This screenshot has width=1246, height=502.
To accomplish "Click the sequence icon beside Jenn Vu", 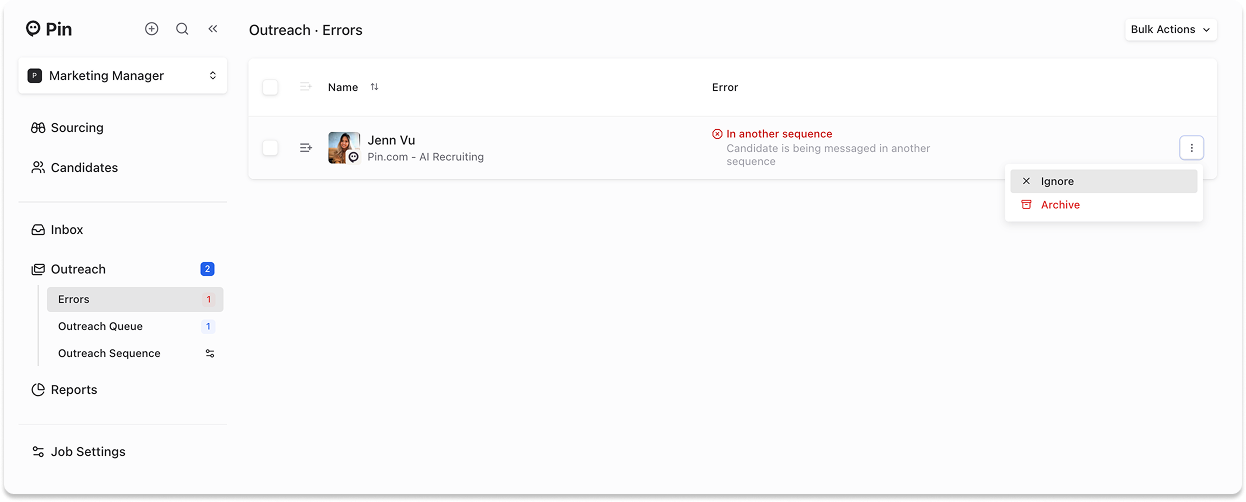I will pyautogui.click(x=306, y=148).
